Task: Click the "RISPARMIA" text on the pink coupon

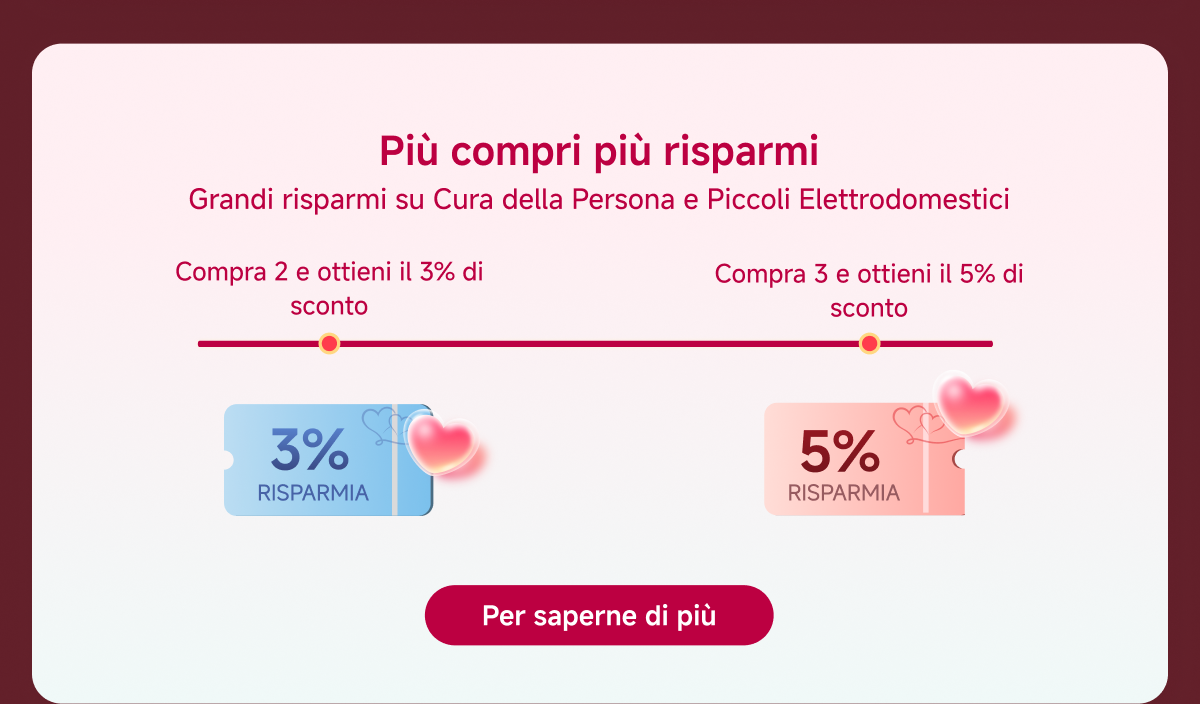Action: (x=843, y=493)
